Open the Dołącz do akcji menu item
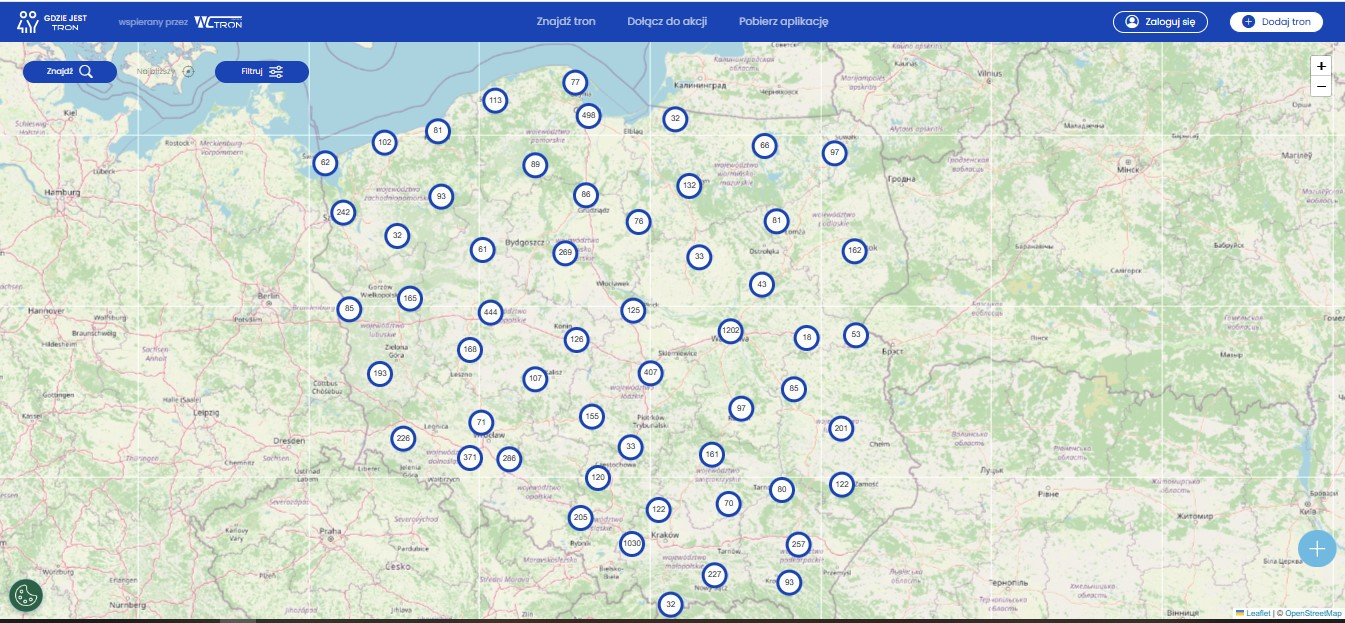 pos(667,21)
